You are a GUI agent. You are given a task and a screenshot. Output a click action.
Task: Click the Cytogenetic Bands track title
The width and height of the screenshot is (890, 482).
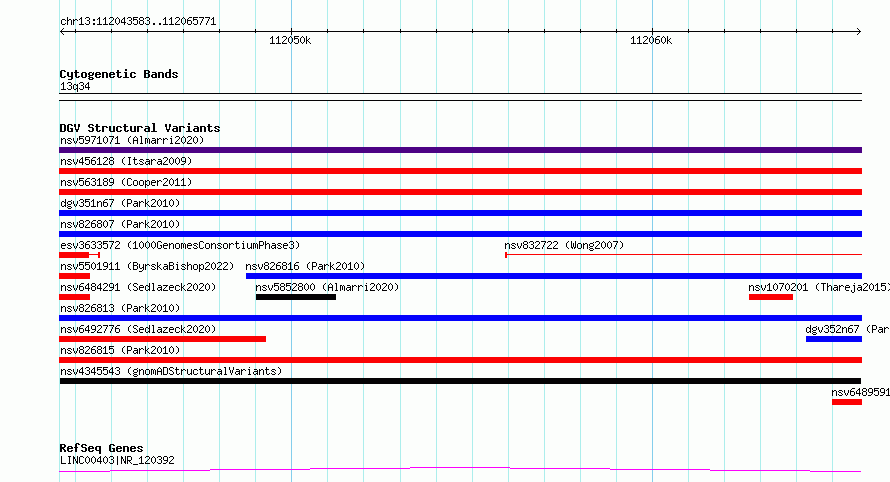(x=119, y=74)
